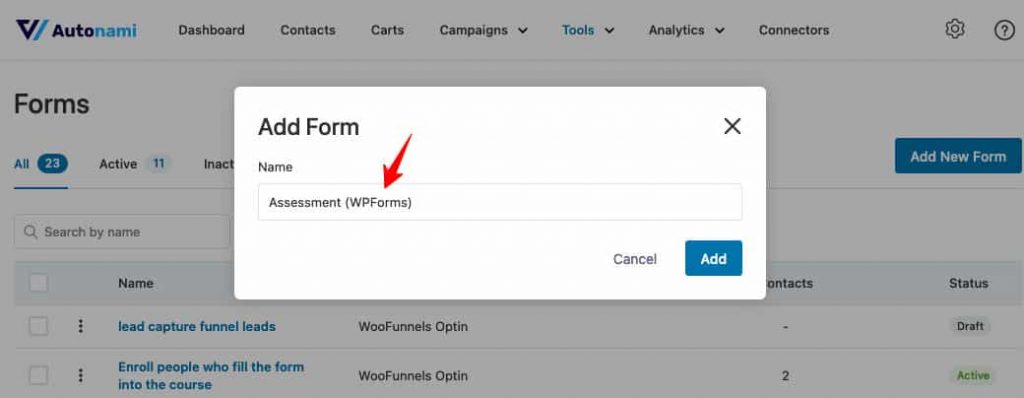
Task: Click the Autonami logo
Action: pyautogui.click(x=76, y=30)
